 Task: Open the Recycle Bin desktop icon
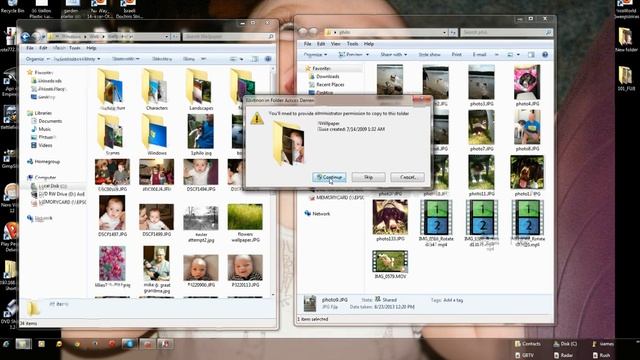pos(12,7)
